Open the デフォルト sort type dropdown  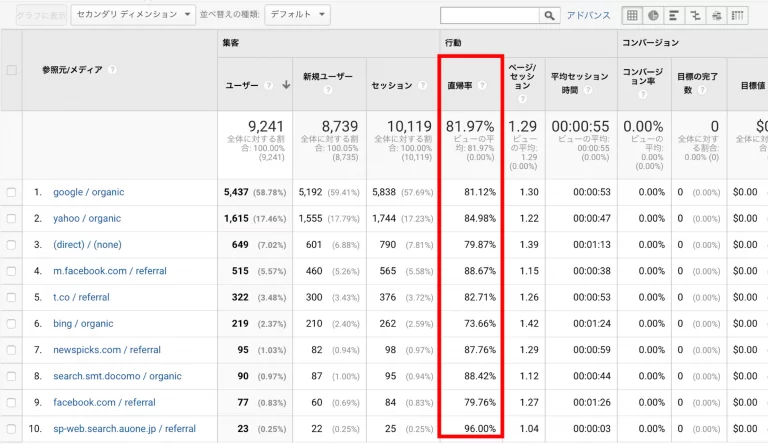[x=297, y=15]
